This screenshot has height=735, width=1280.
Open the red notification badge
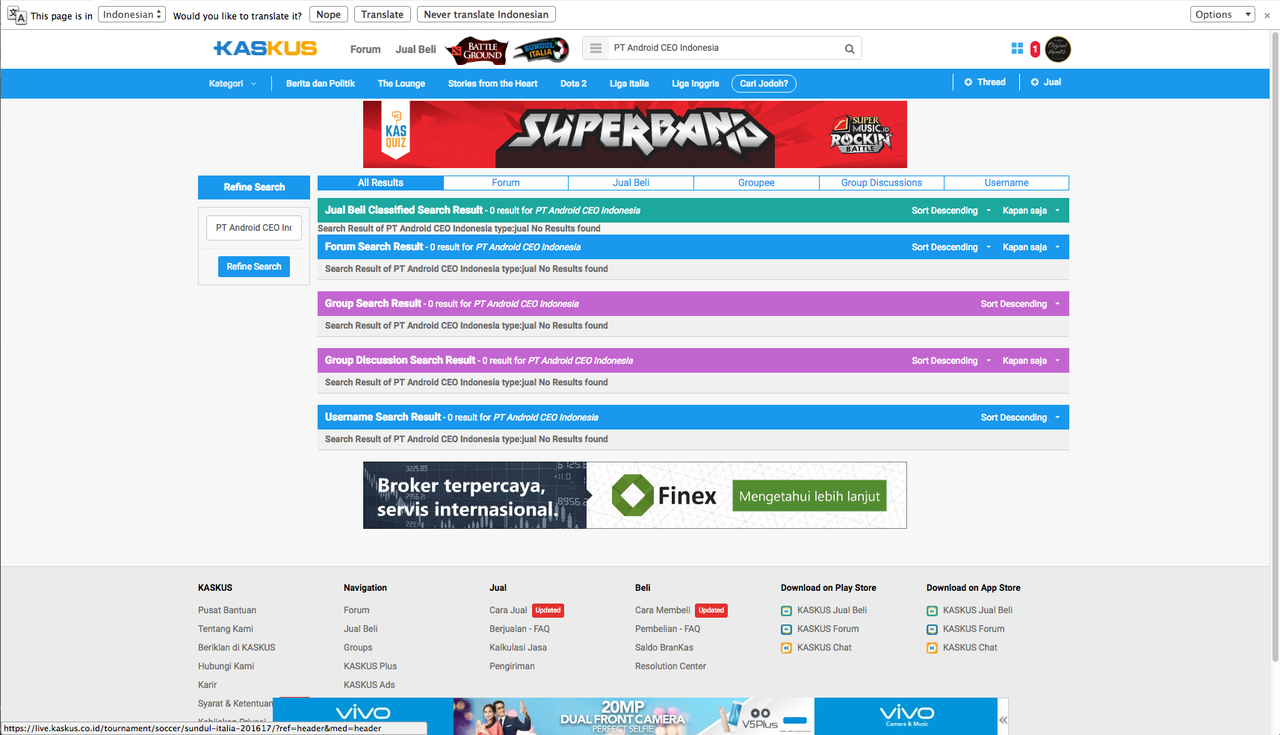1035,49
